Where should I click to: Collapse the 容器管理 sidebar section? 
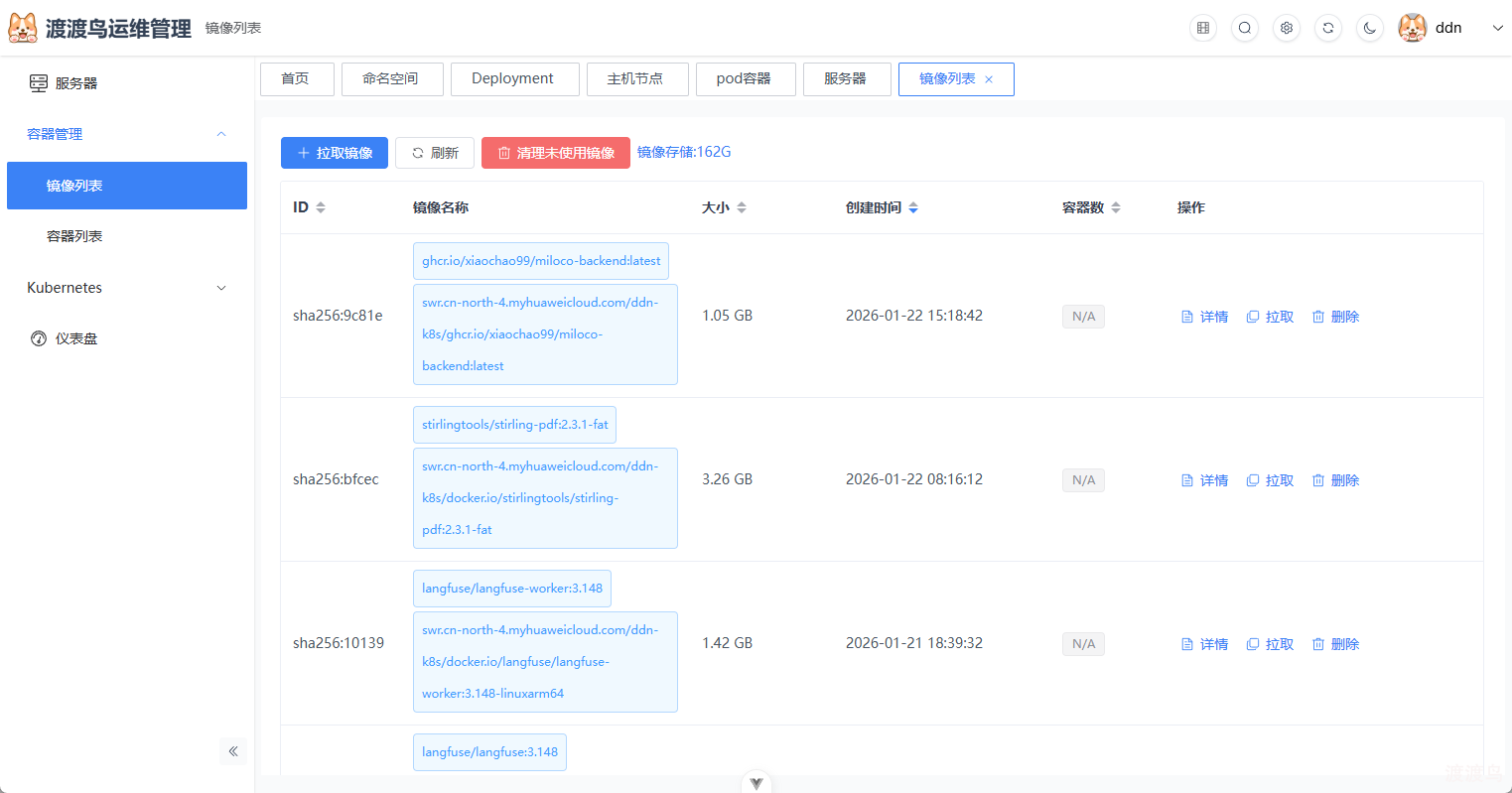(220, 134)
